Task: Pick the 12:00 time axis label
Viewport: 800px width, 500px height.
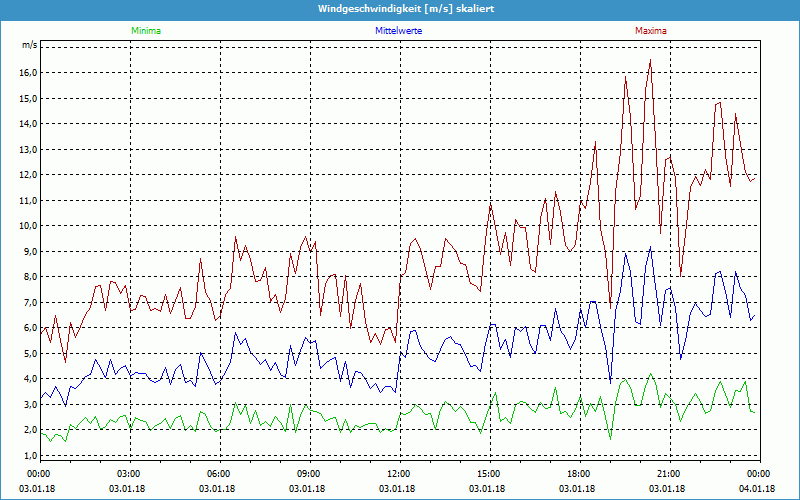Action: click(x=399, y=473)
